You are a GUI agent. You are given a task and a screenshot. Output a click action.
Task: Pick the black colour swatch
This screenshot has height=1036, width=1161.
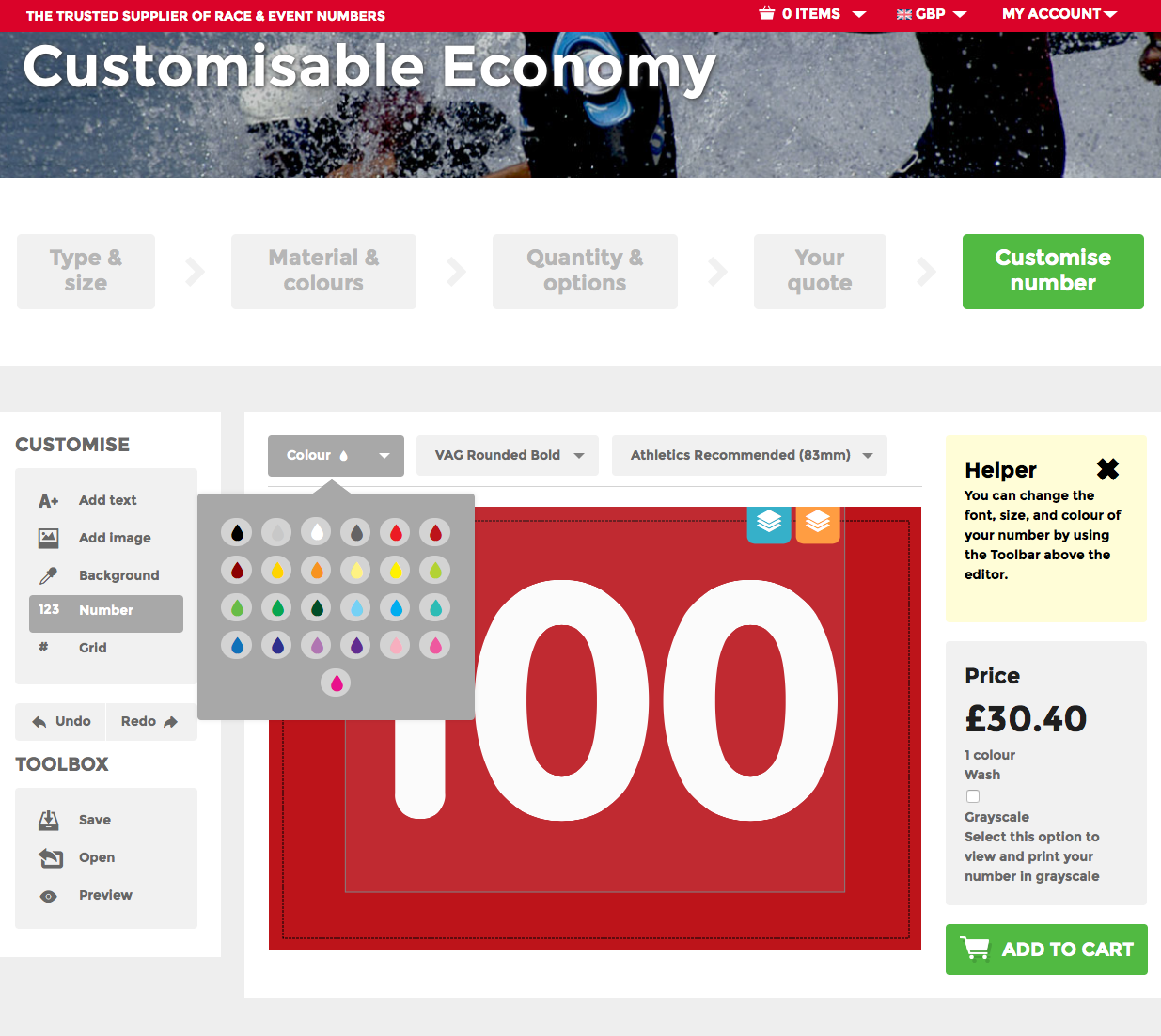tap(237, 533)
